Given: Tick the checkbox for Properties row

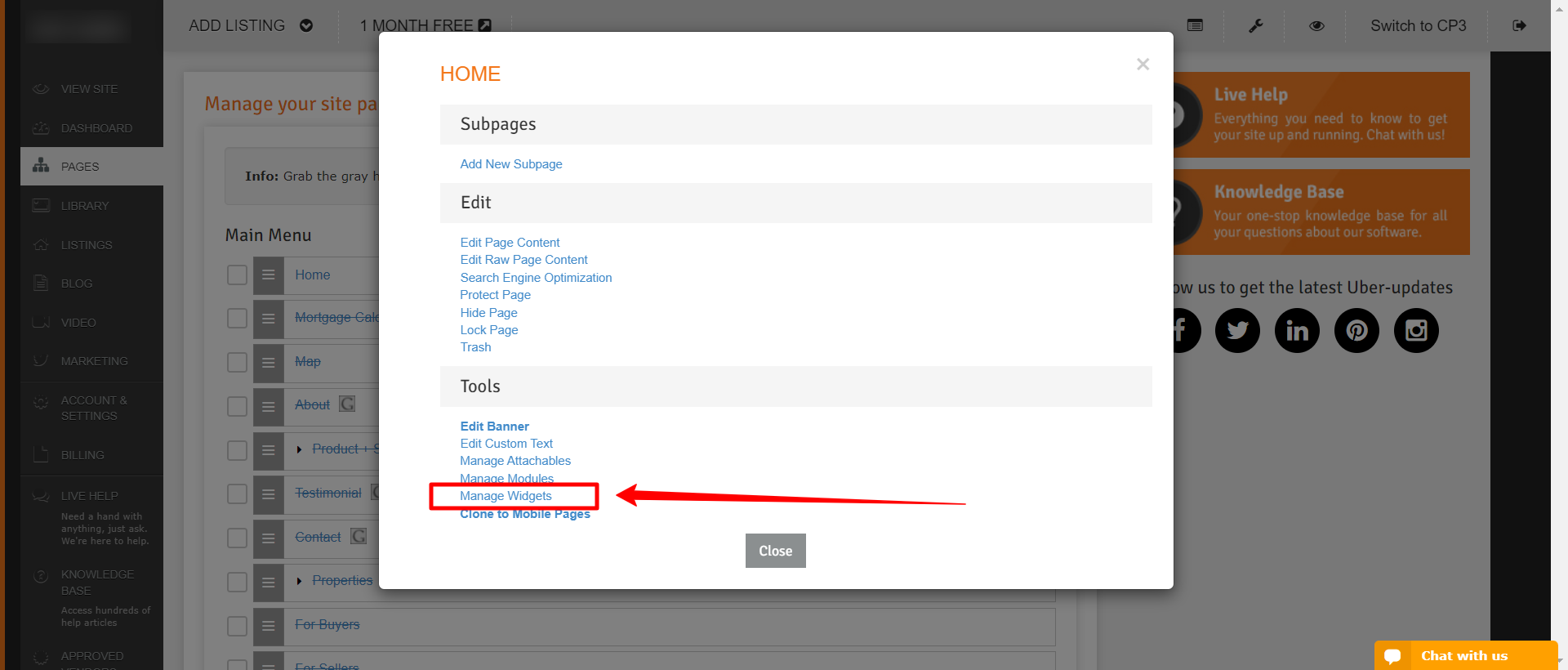Looking at the screenshot, I should click(237, 582).
